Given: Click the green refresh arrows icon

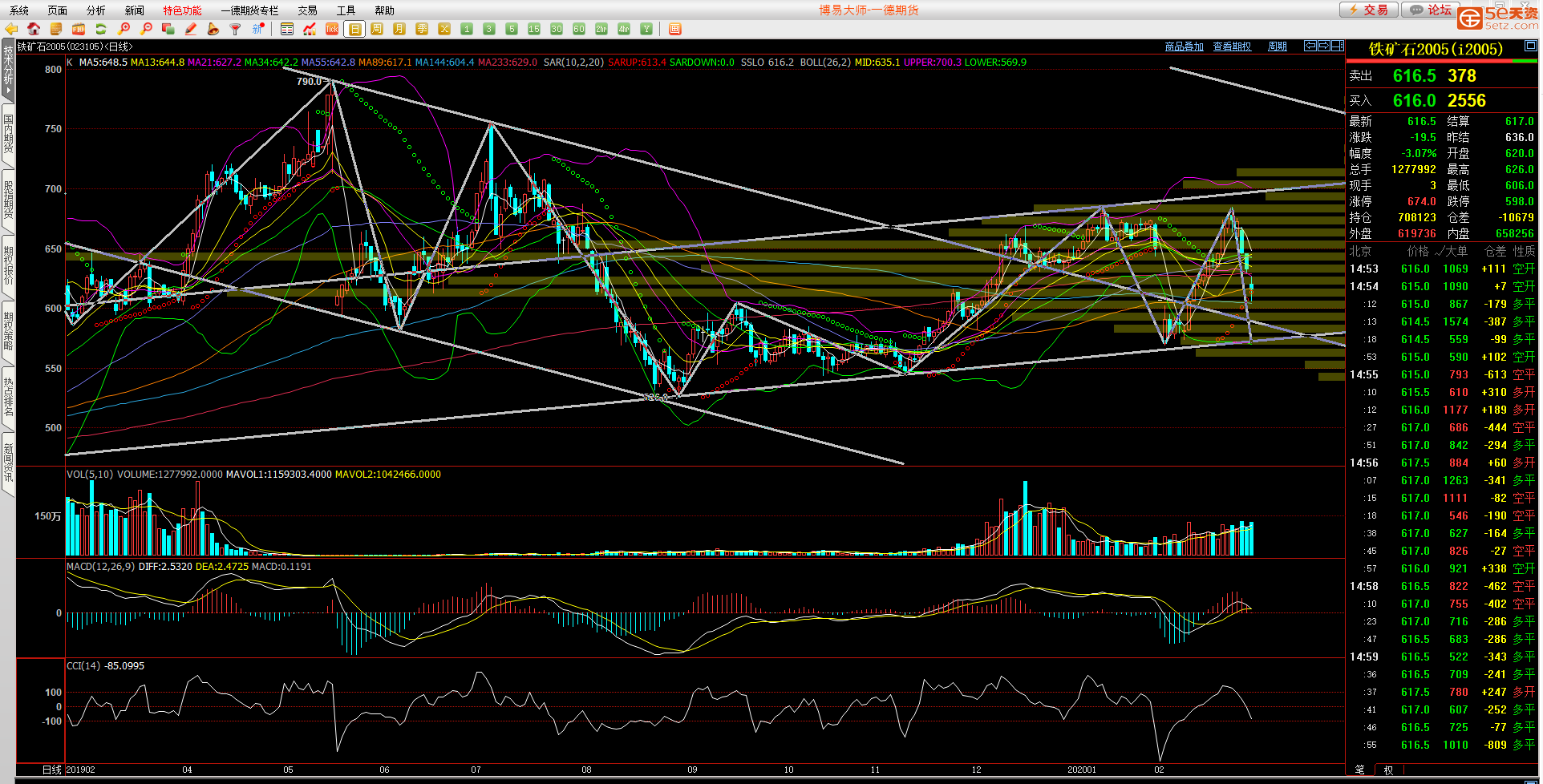Looking at the screenshot, I should 101,29.
